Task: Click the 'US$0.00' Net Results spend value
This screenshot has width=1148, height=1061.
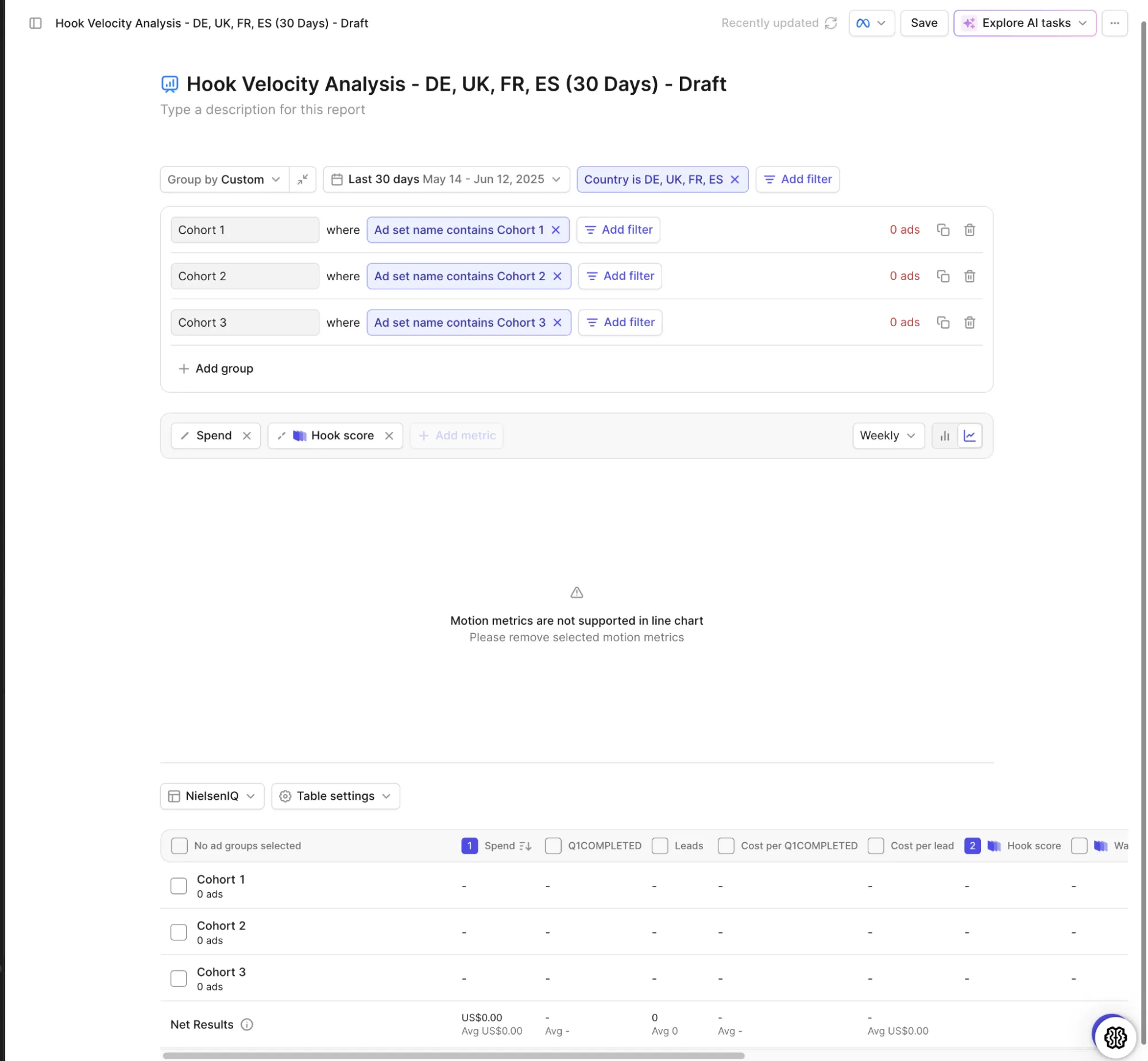Action: coord(481,1018)
